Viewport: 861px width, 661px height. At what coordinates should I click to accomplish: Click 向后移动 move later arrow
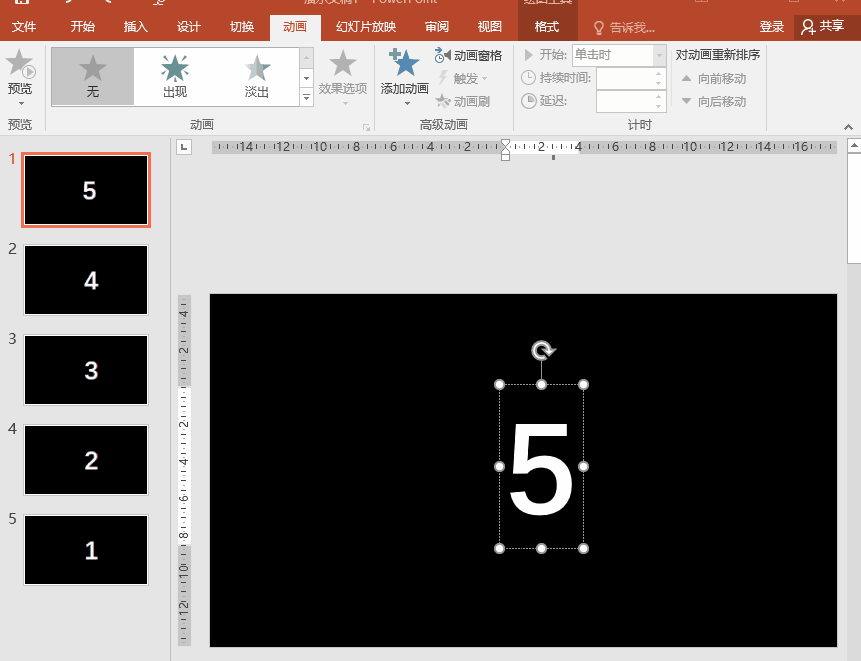(x=686, y=101)
